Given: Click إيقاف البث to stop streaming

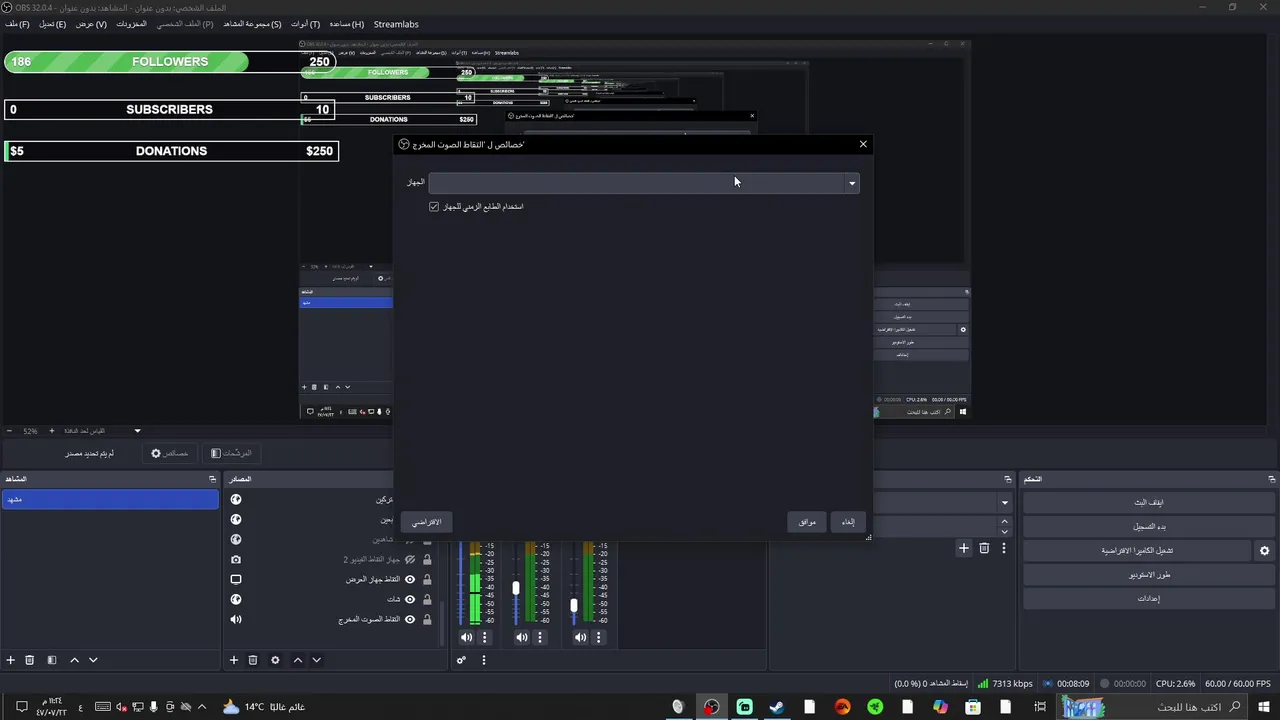Looking at the screenshot, I should coord(1148,502).
